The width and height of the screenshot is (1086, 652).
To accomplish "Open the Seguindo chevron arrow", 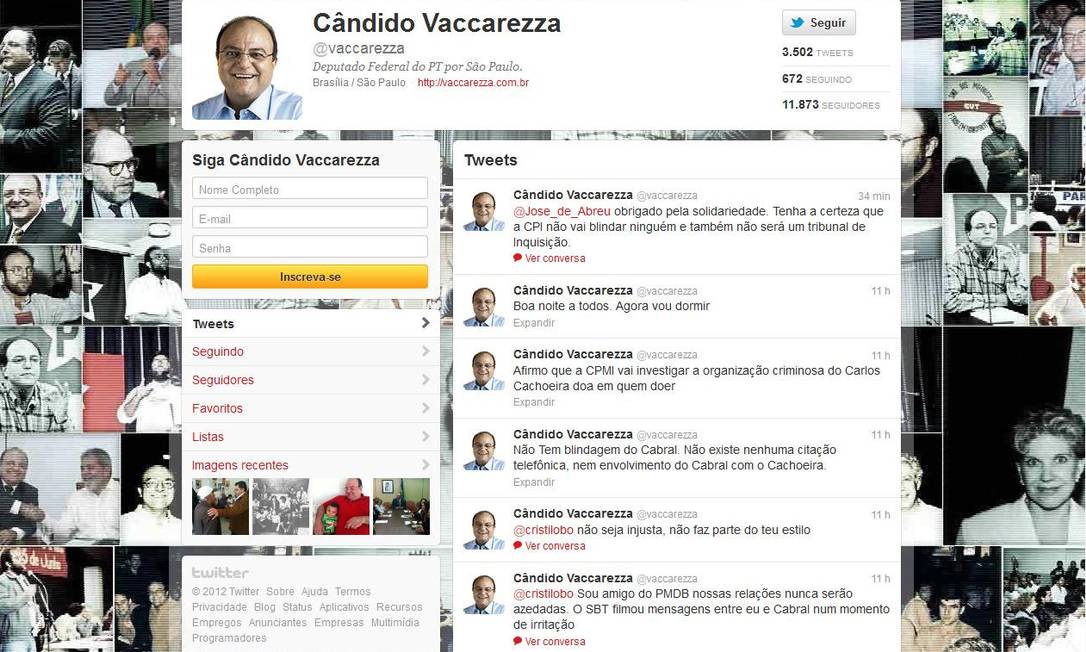I will (x=425, y=351).
